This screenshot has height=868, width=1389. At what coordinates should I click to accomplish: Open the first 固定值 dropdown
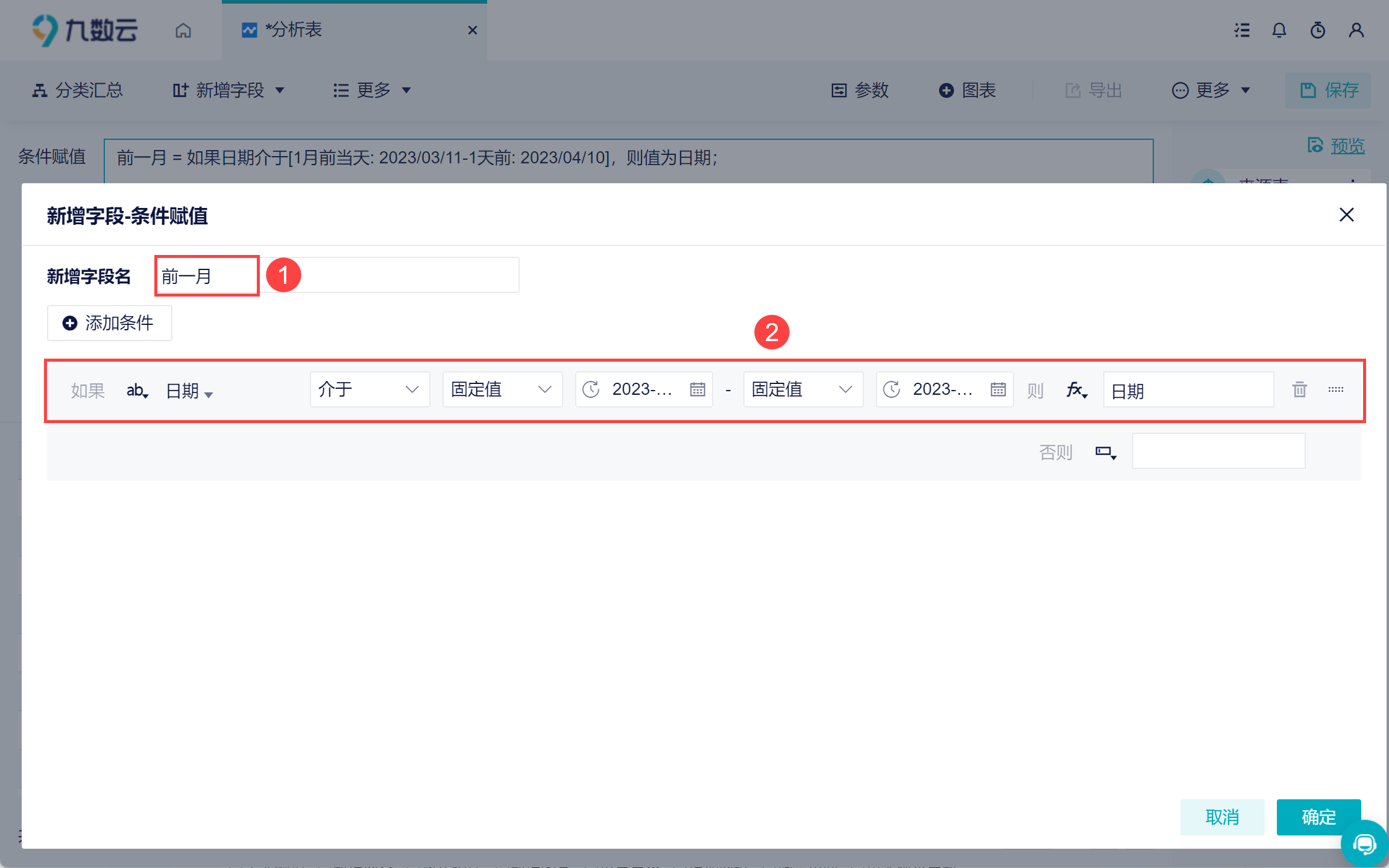pos(502,389)
